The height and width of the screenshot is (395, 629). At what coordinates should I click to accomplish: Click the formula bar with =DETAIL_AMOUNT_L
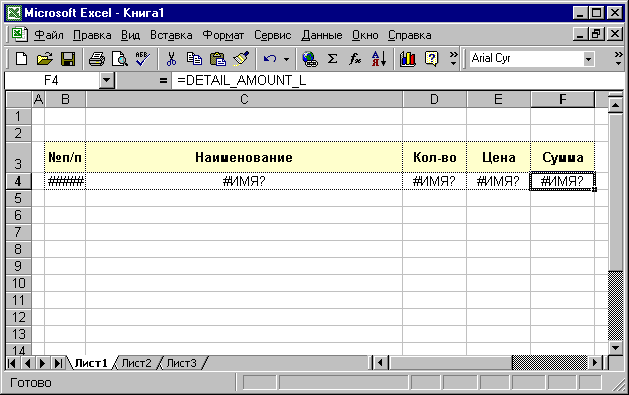click(397, 81)
